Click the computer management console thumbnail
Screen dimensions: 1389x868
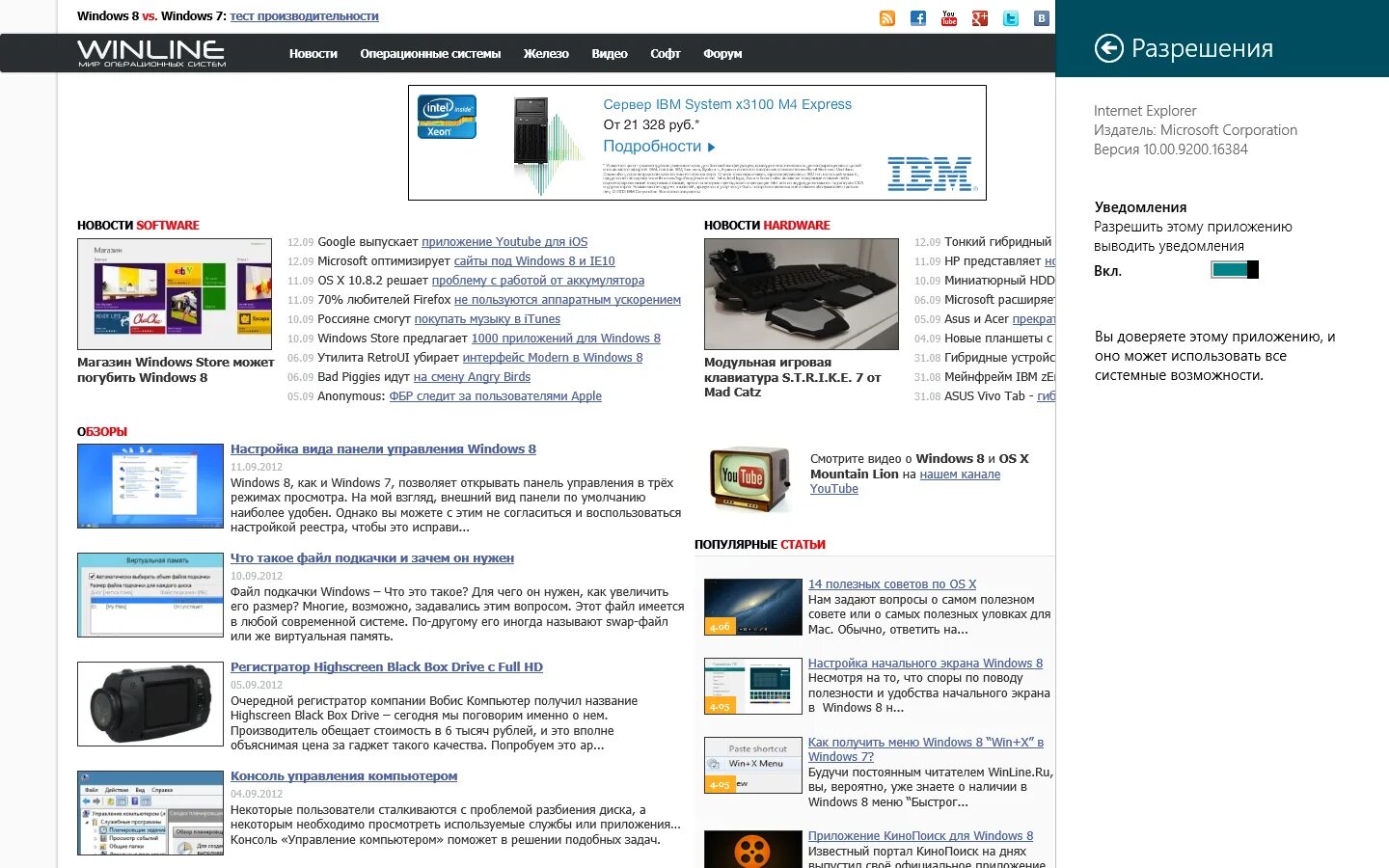150,813
